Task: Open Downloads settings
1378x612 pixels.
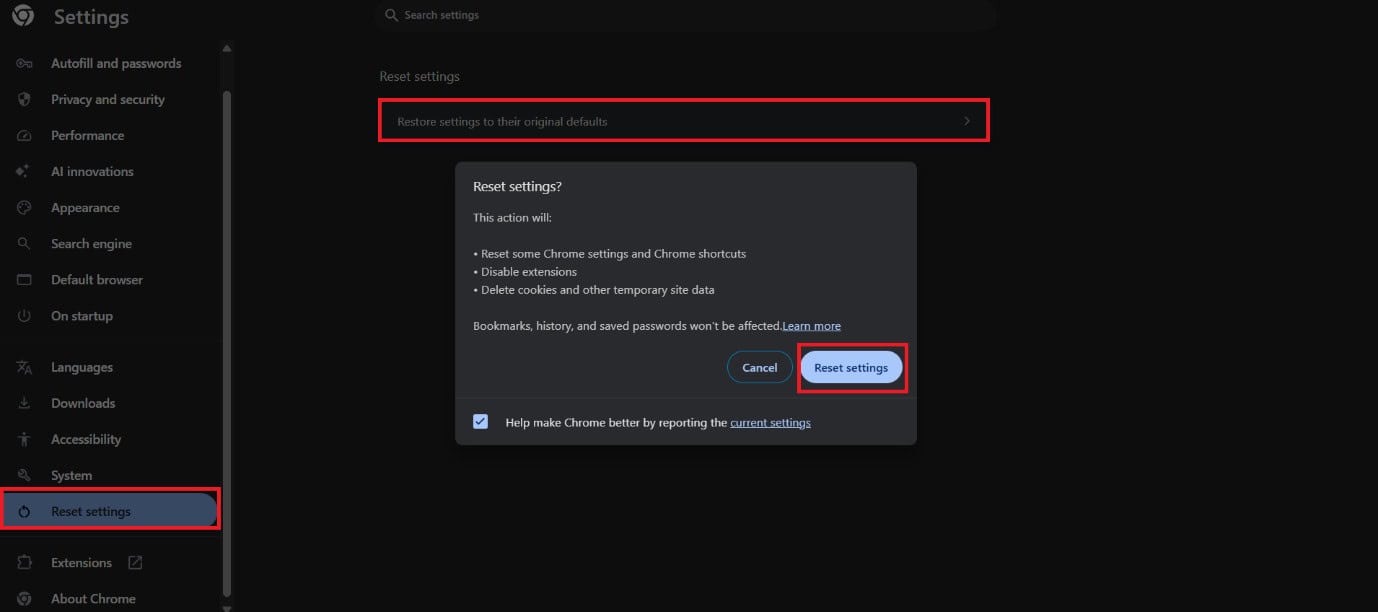Action: coord(83,403)
